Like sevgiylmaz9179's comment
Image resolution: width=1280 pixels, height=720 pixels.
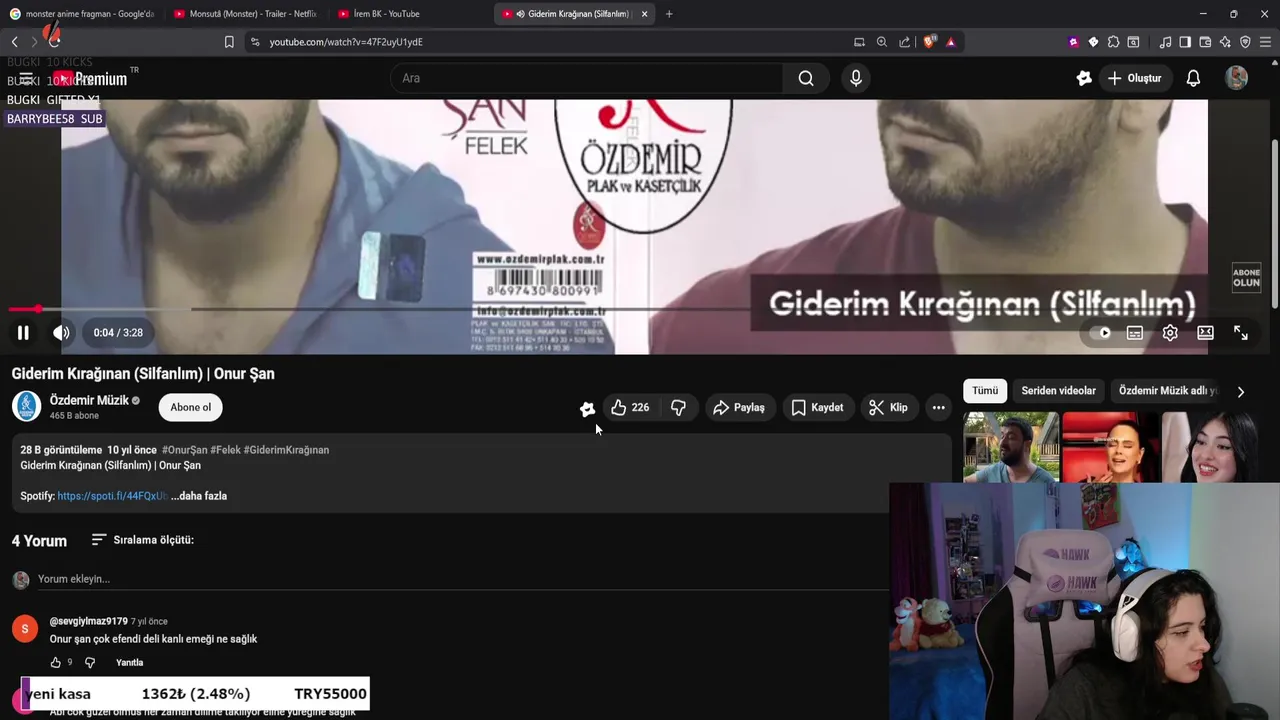point(56,662)
